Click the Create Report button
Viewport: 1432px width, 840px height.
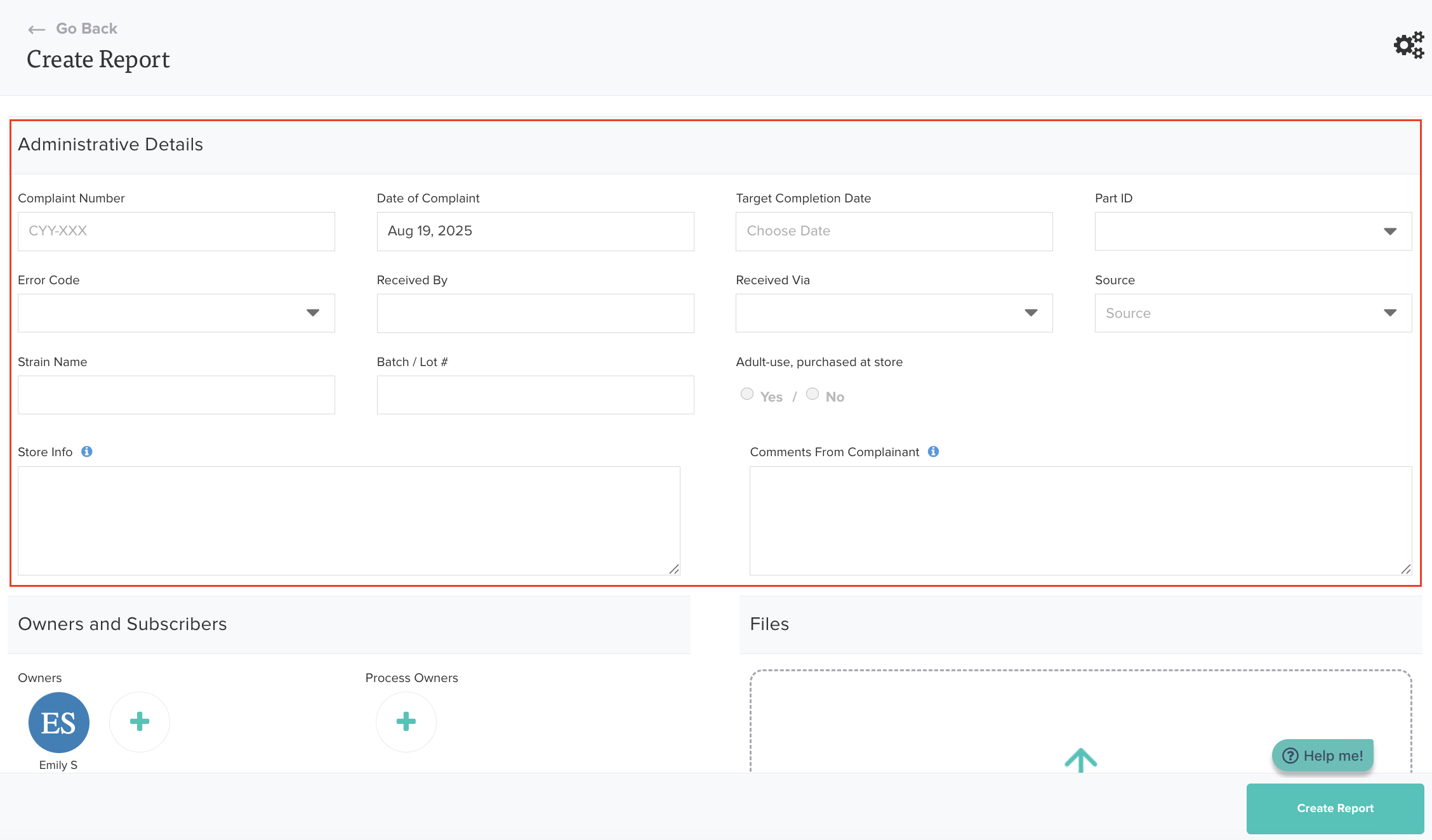click(x=1335, y=808)
